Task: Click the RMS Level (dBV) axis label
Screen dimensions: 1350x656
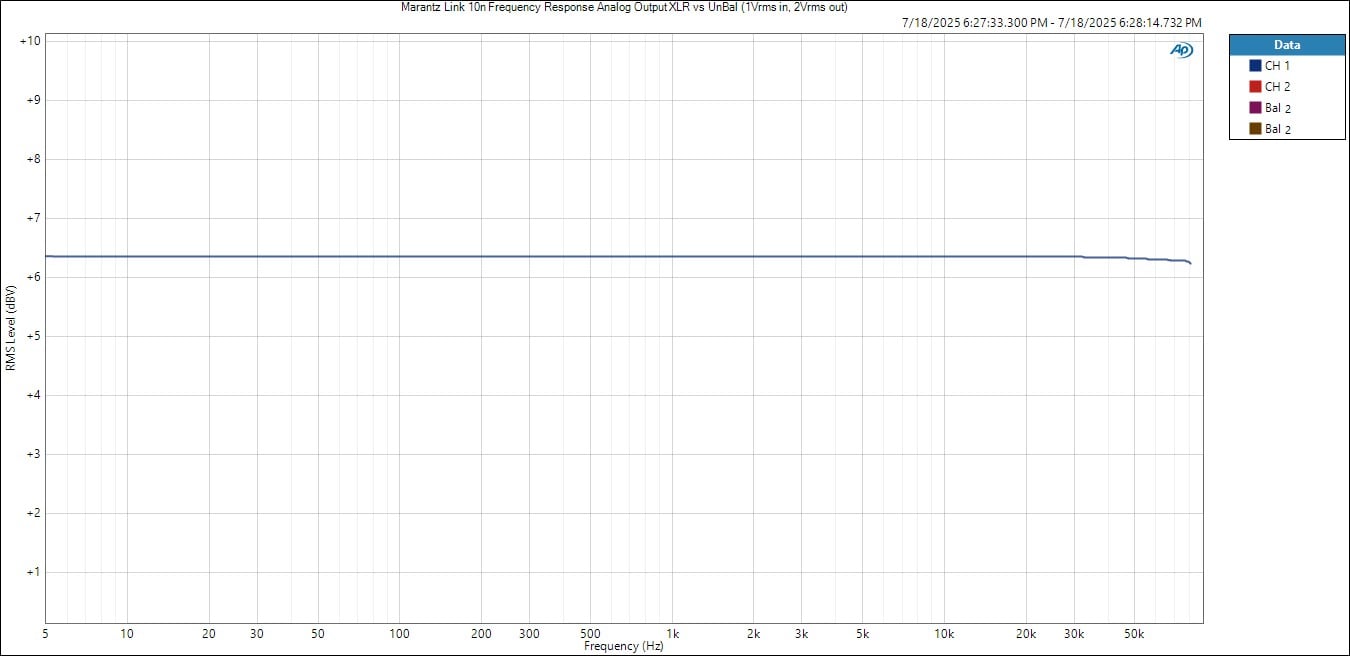Action: pyautogui.click(x=11, y=328)
